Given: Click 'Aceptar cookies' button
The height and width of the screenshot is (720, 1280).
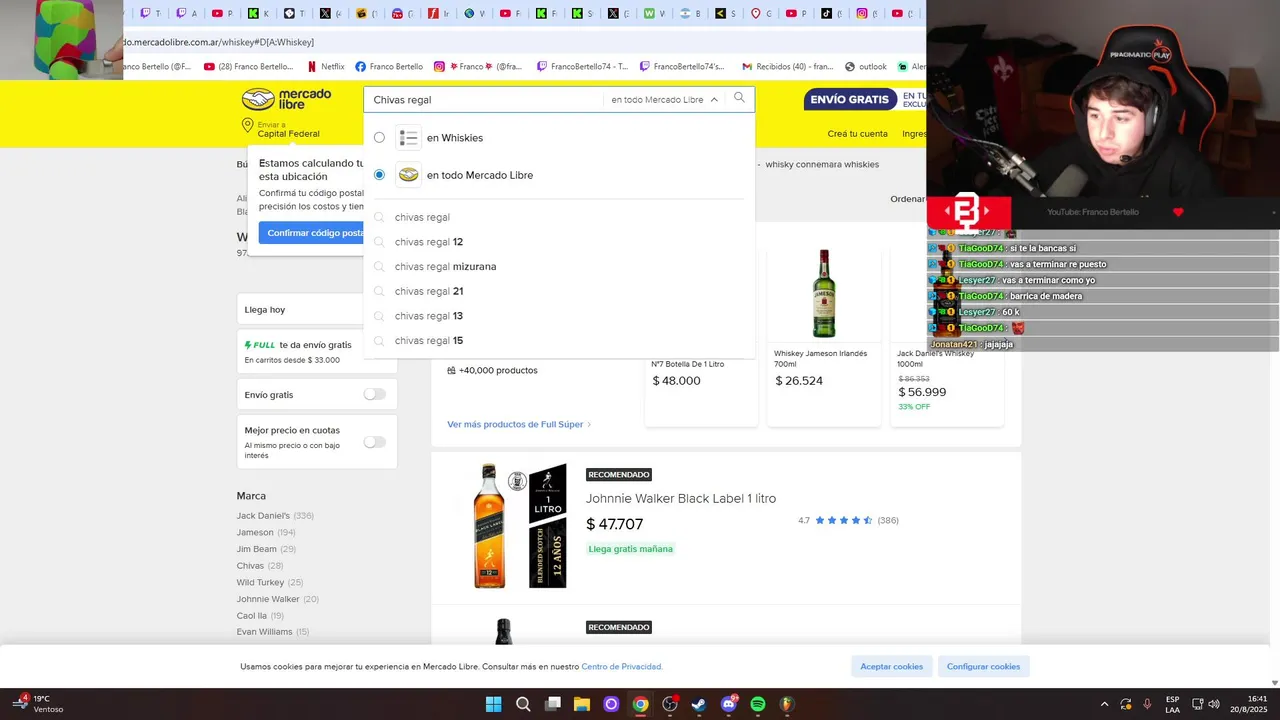Looking at the screenshot, I should [x=892, y=667].
